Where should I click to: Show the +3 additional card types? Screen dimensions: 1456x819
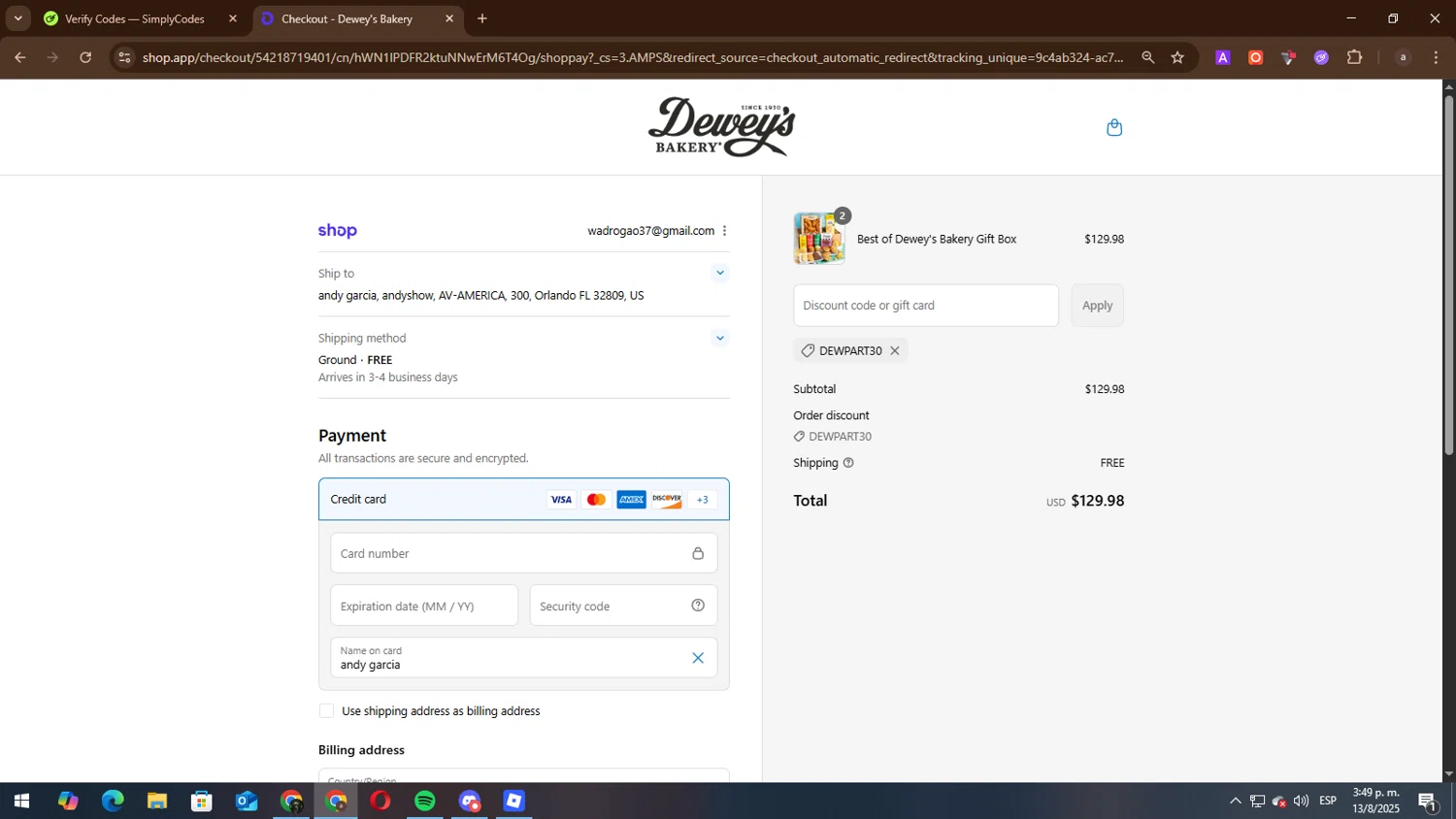(x=702, y=500)
